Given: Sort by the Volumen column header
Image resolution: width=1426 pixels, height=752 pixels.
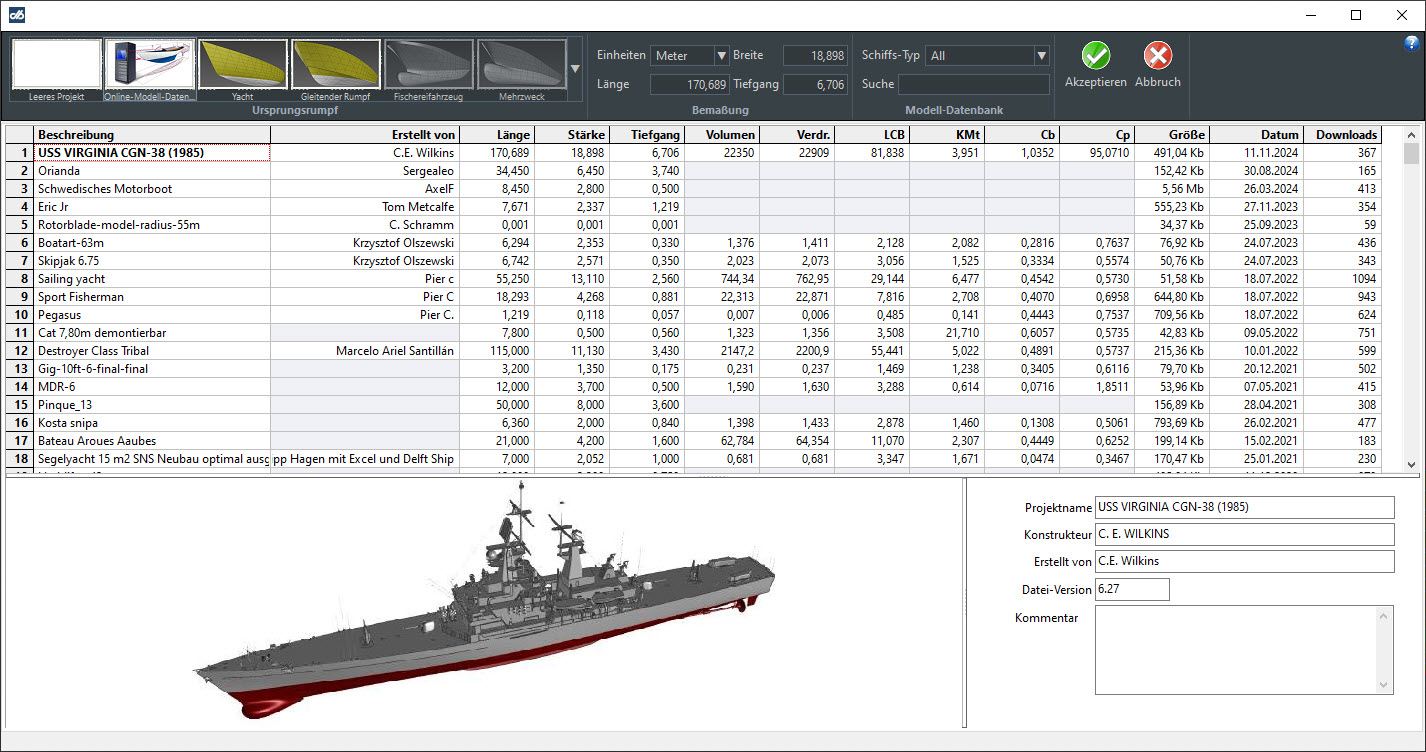Looking at the screenshot, I should (722, 135).
